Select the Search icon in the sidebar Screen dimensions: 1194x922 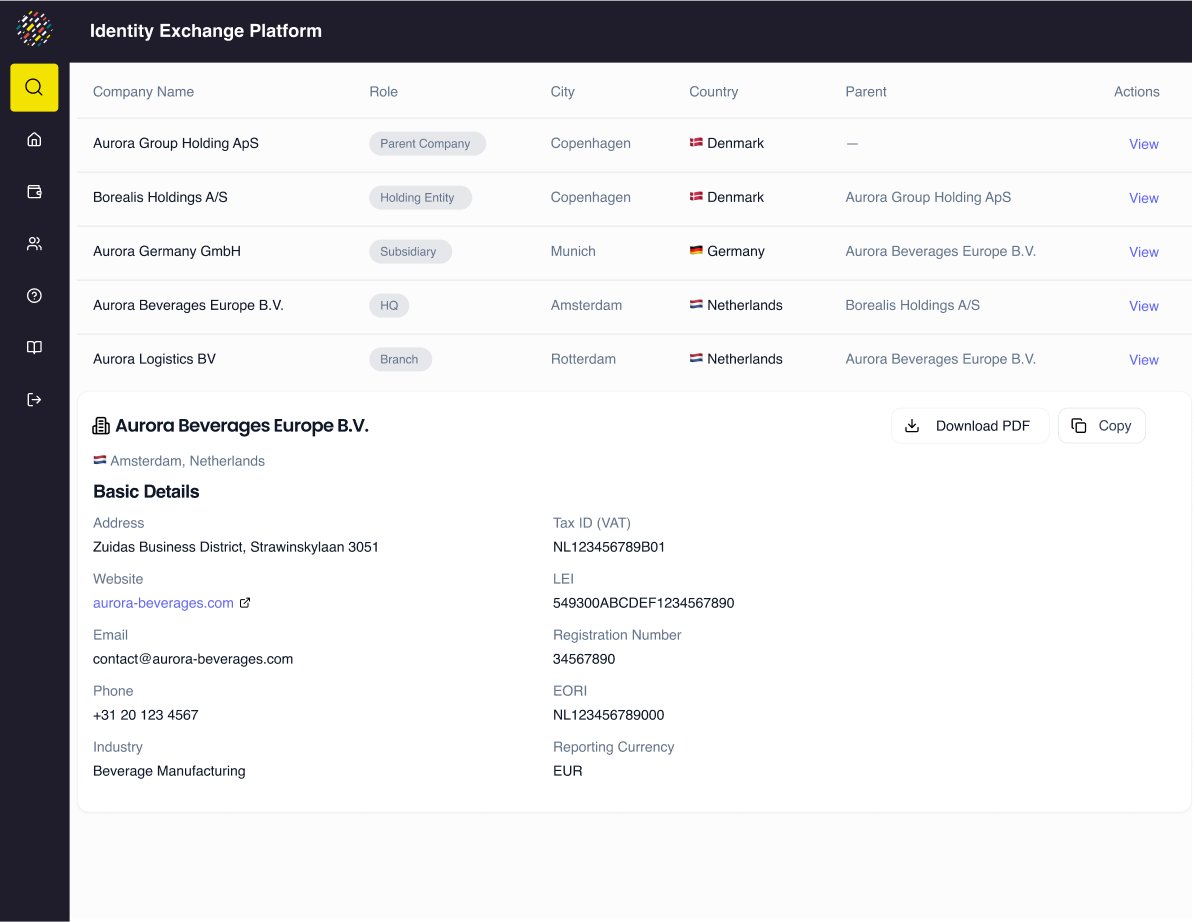tap(33, 87)
